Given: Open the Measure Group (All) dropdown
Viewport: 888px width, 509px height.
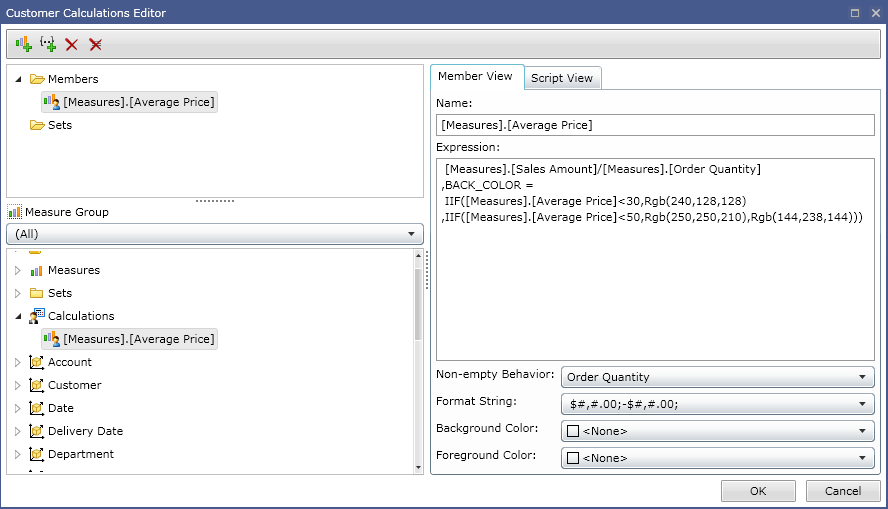Looking at the screenshot, I should point(215,234).
